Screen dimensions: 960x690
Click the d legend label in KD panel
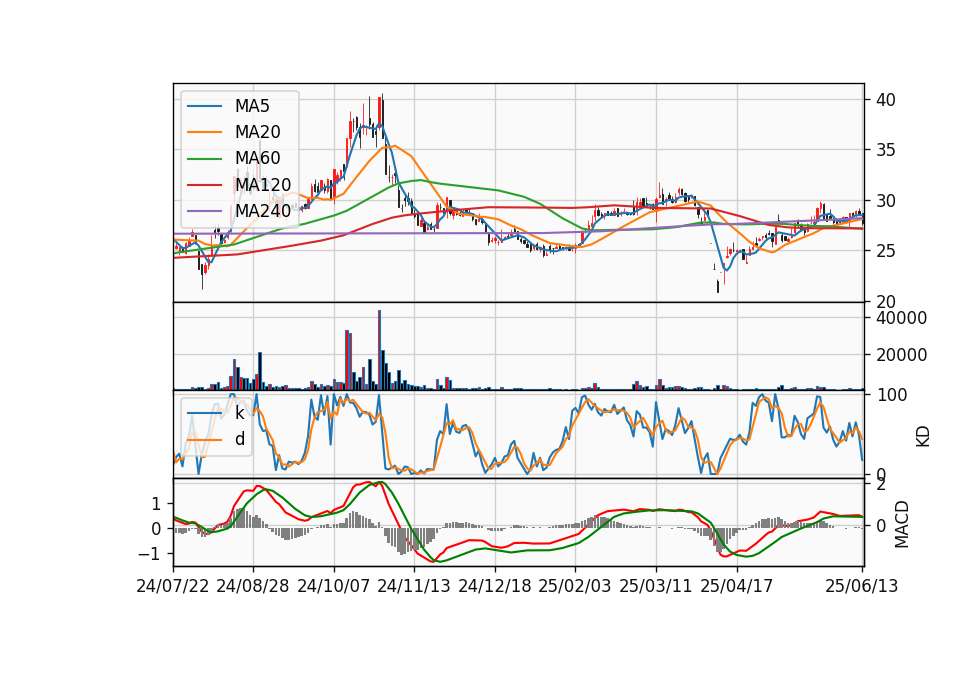point(240,440)
